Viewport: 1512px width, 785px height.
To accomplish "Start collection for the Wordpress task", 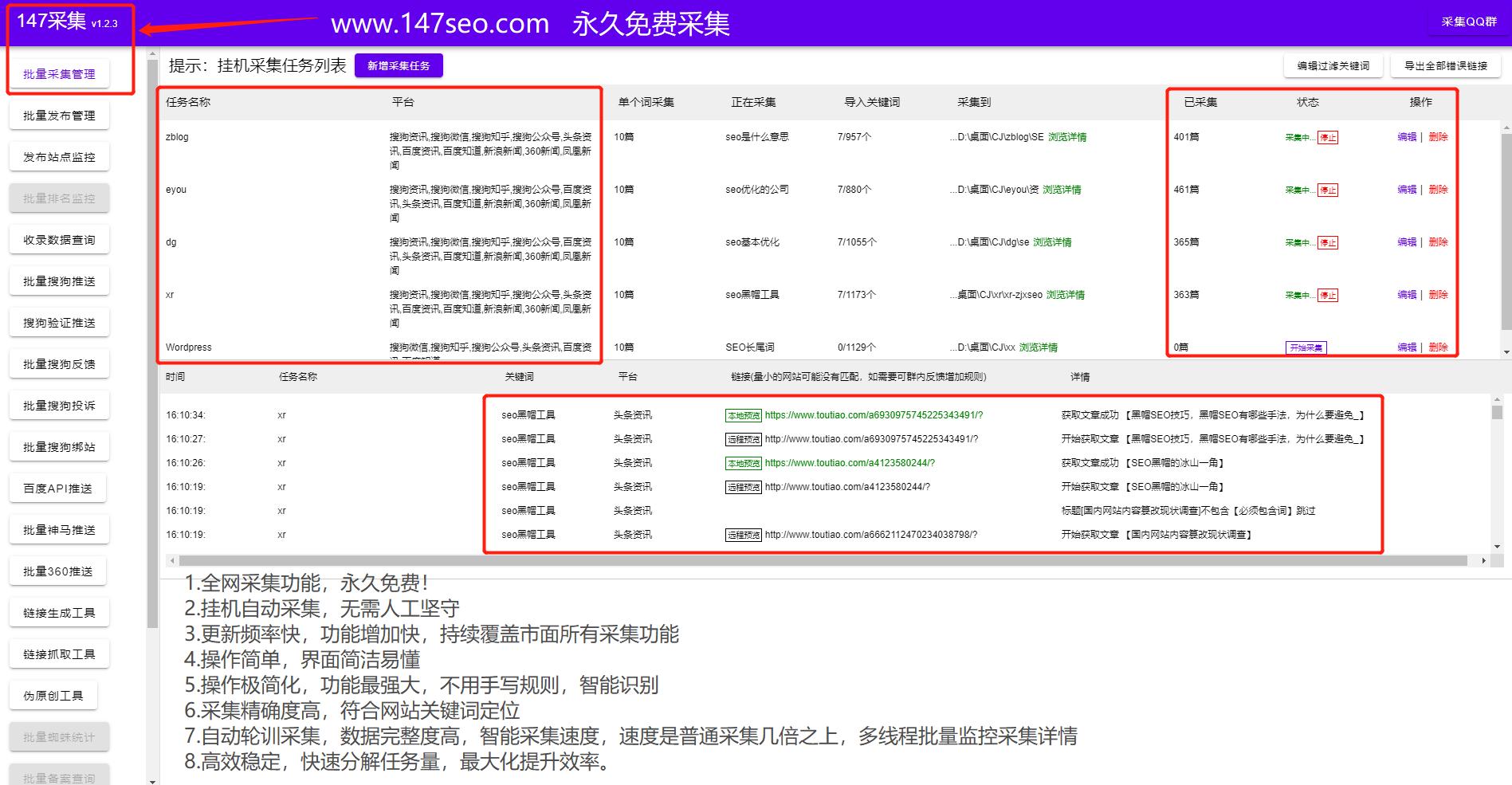I will [x=1306, y=347].
